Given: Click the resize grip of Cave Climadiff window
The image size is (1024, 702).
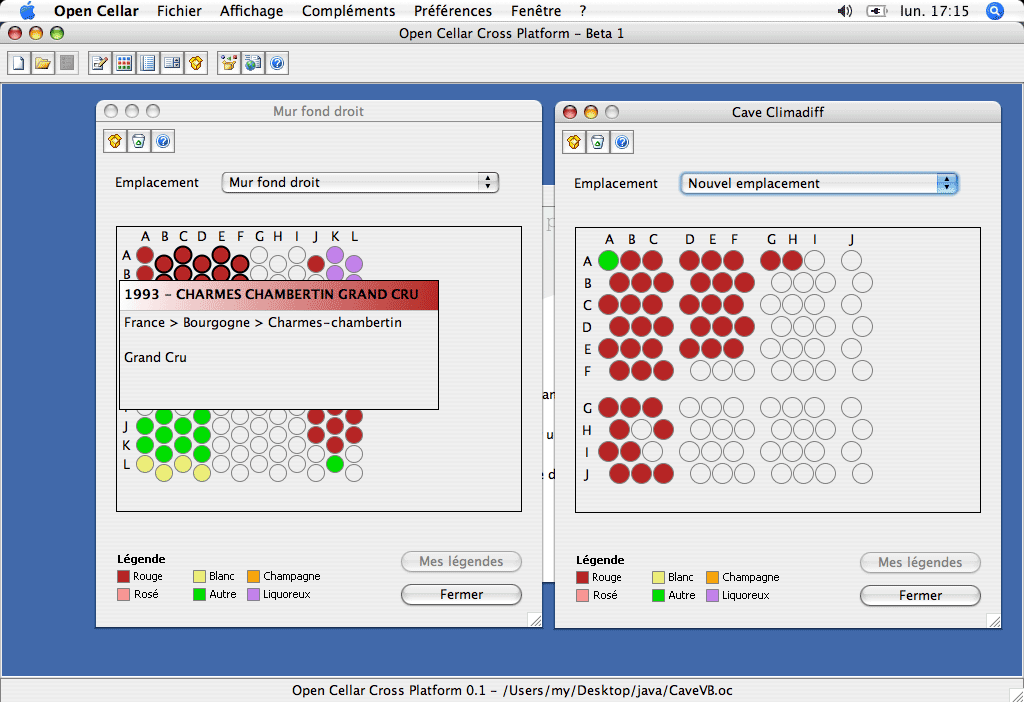Looking at the screenshot, I should (993, 621).
